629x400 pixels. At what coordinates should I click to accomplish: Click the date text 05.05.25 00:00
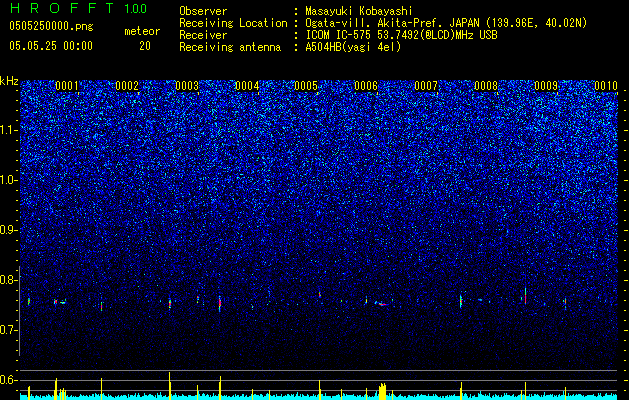point(51,45)
